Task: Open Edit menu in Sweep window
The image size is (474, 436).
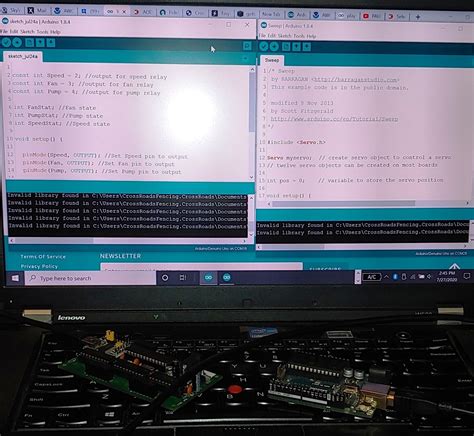Action: 272,35
